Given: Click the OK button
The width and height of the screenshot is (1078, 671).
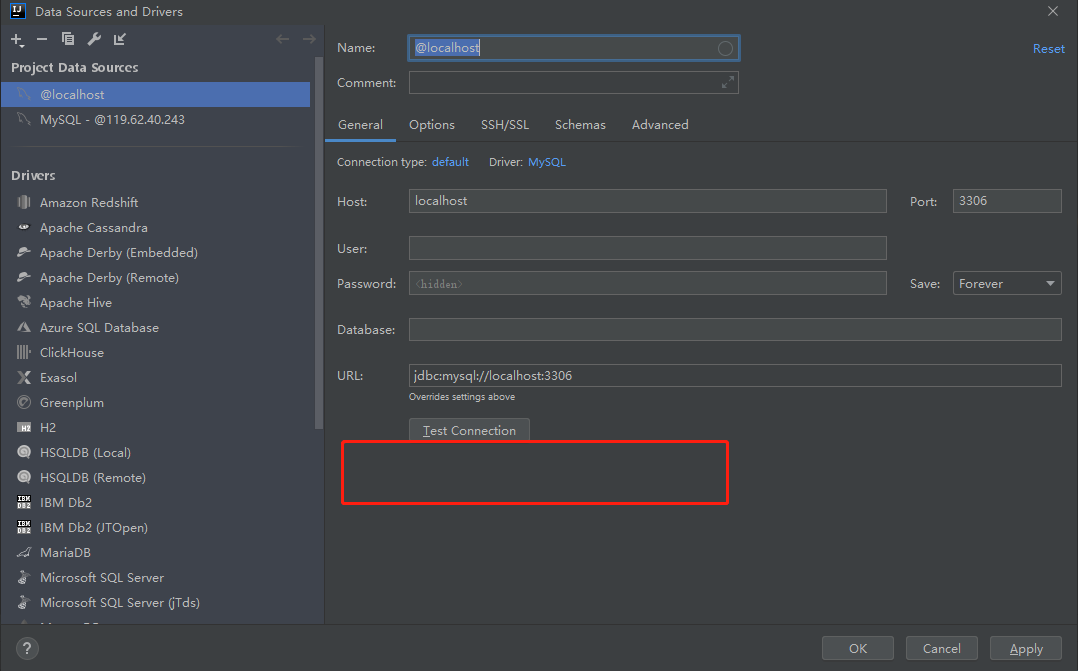Looking at the screenshot, I should tap(858, 648).
